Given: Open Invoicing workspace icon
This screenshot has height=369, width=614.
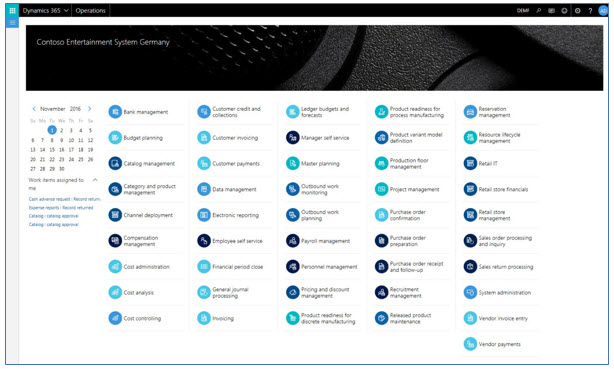Looking at the screenshot, I should point(204,318).
